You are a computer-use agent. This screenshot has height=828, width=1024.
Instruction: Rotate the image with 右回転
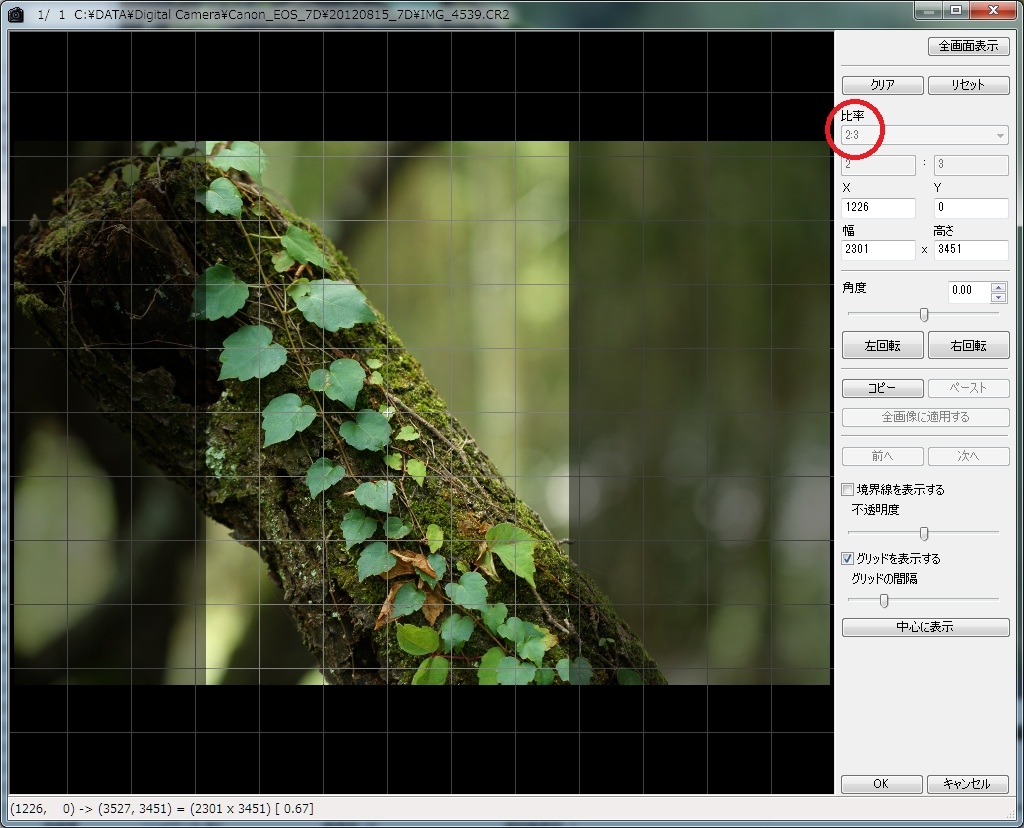968,346
